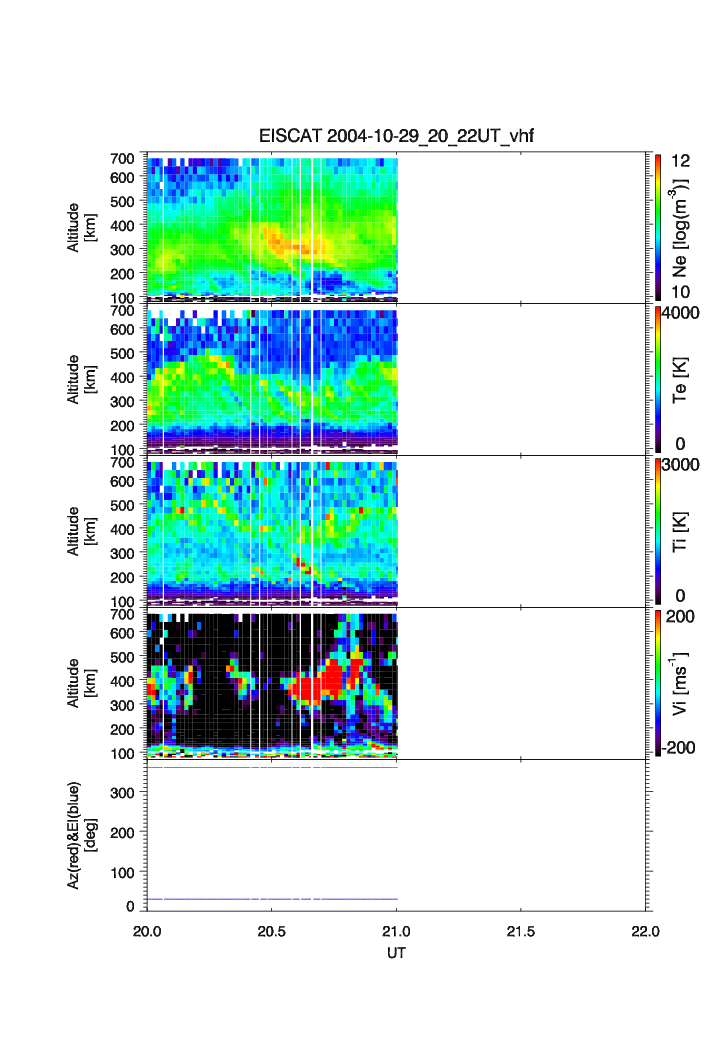708x1063 pixels.
Task: Click the Vi velocity colorbar
Action: tap(657, 683)
